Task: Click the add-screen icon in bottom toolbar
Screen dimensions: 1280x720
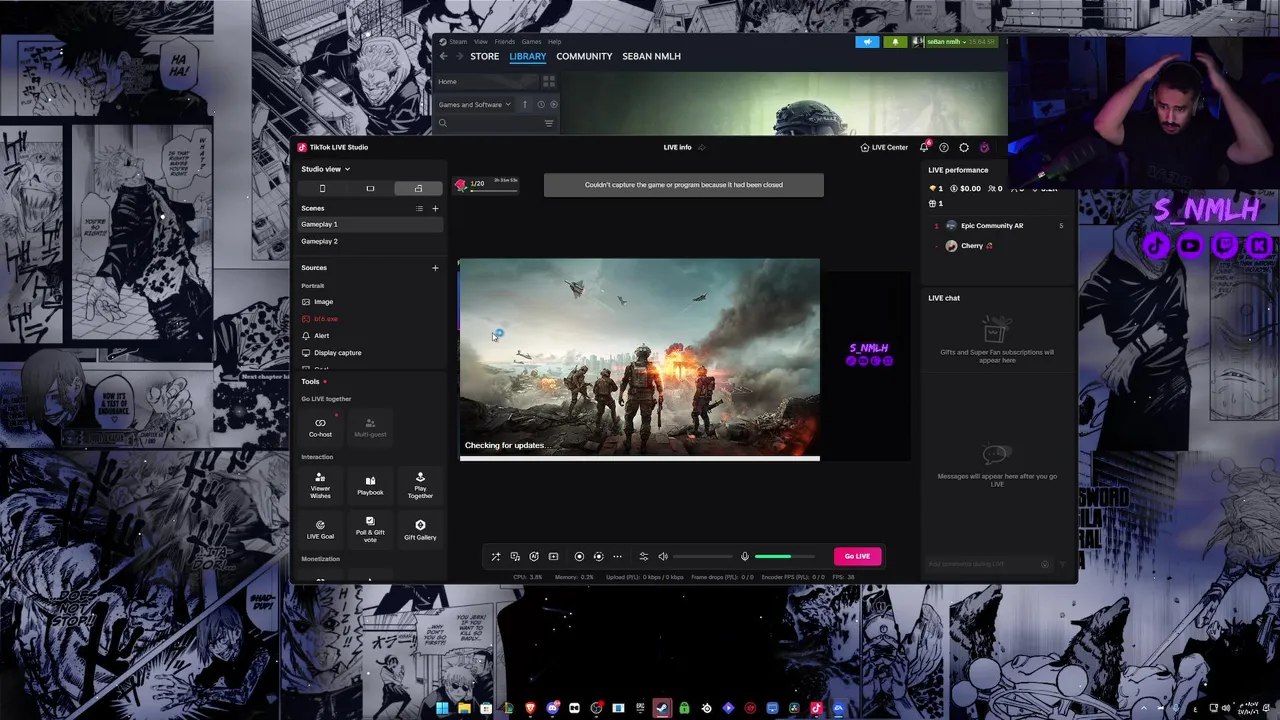Action: [553, 556]
